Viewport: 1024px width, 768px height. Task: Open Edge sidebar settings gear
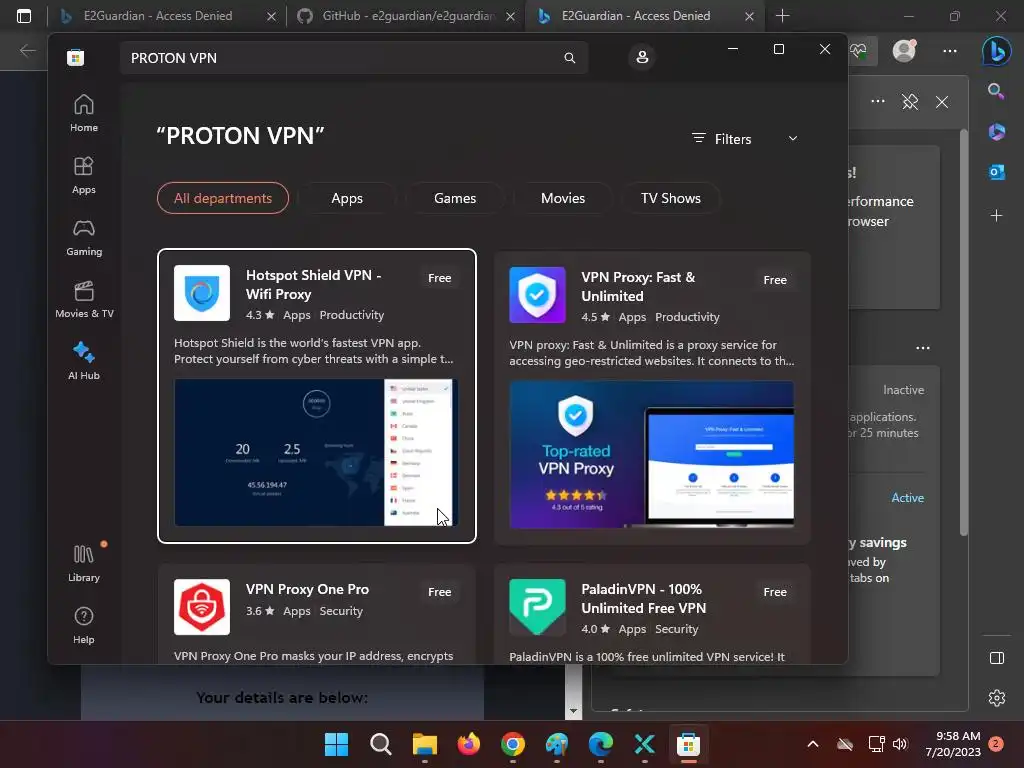tap(997, 698)
